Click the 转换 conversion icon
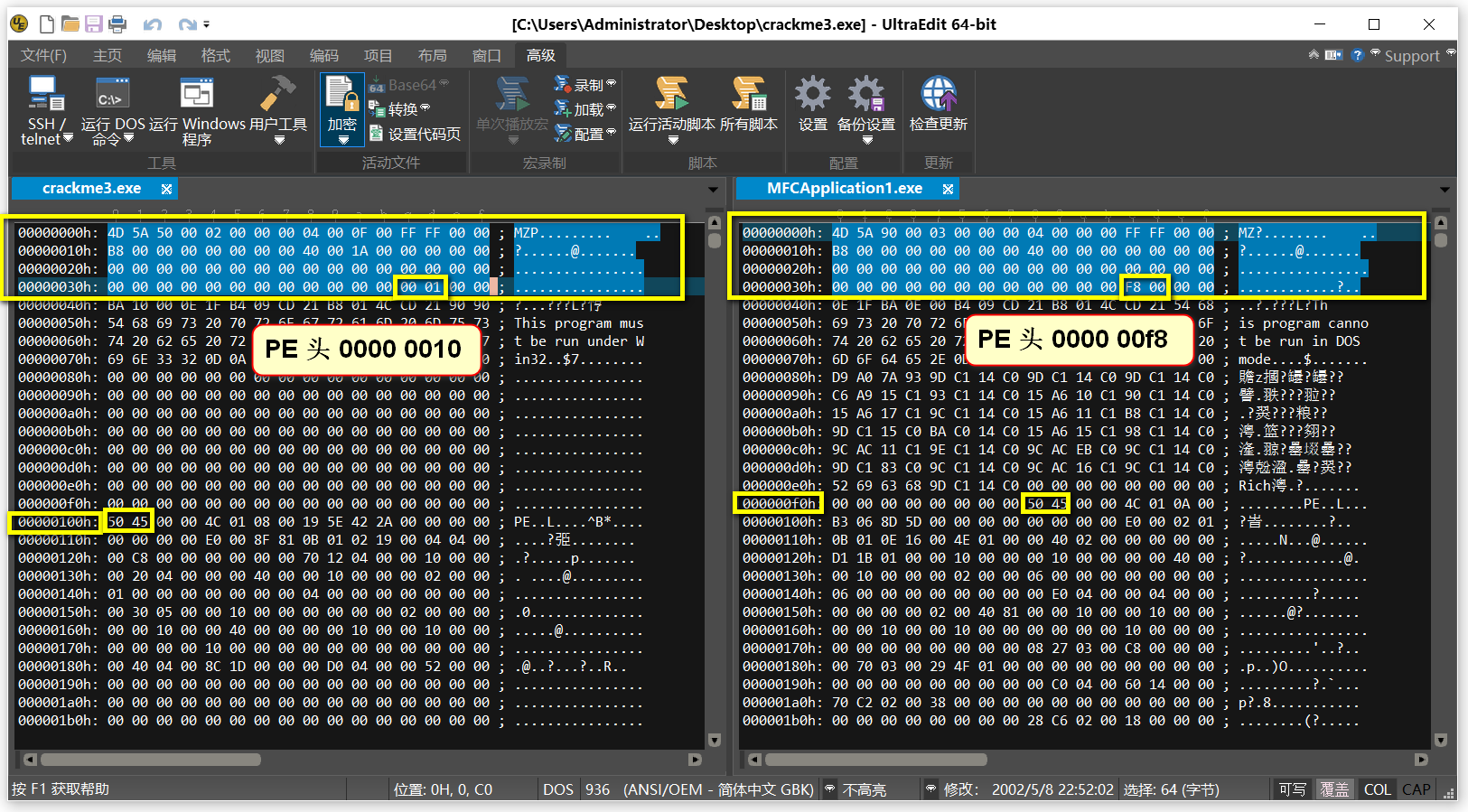 (378, 109)
